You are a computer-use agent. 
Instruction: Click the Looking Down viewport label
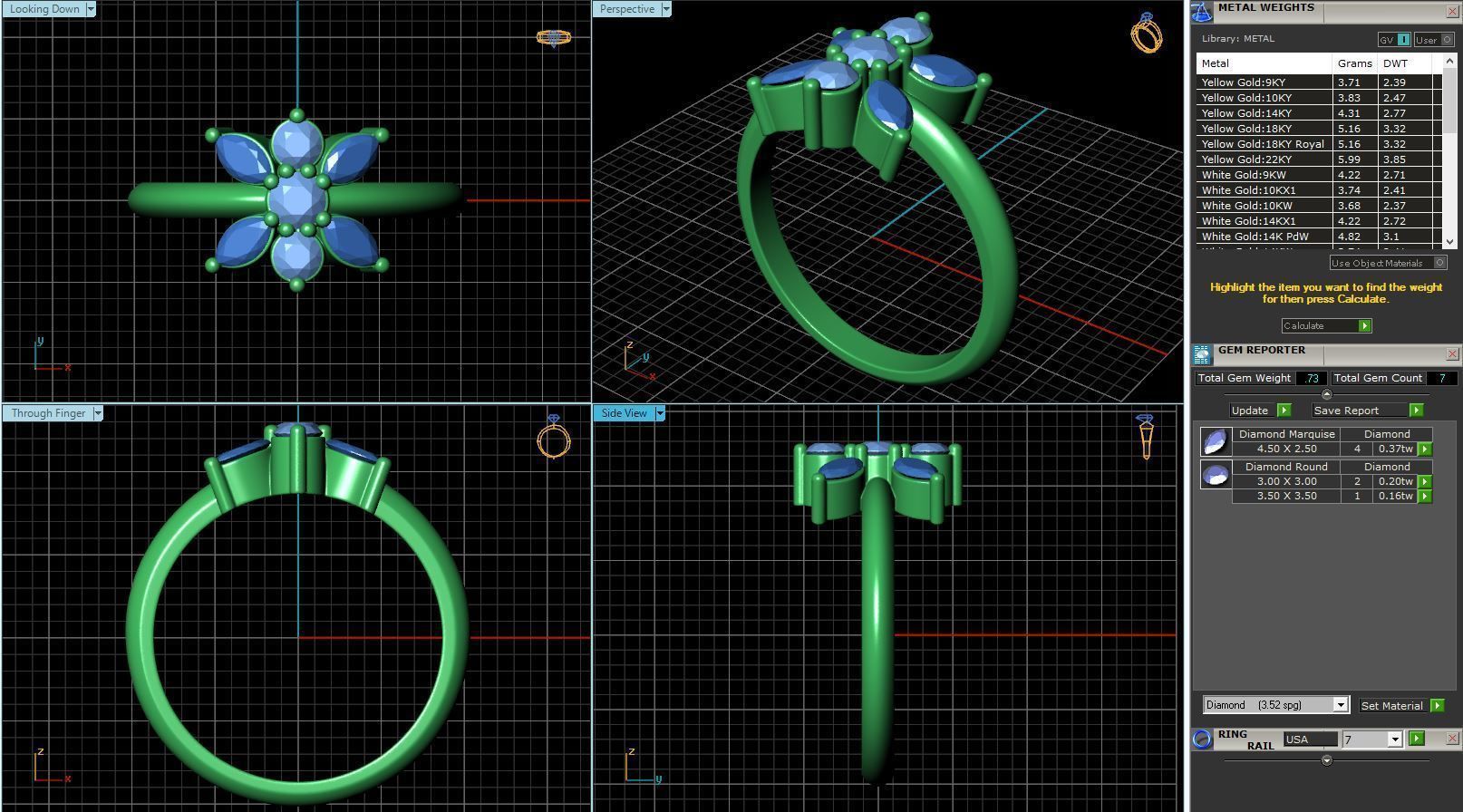pyautogui.click(x=44, y=9)
